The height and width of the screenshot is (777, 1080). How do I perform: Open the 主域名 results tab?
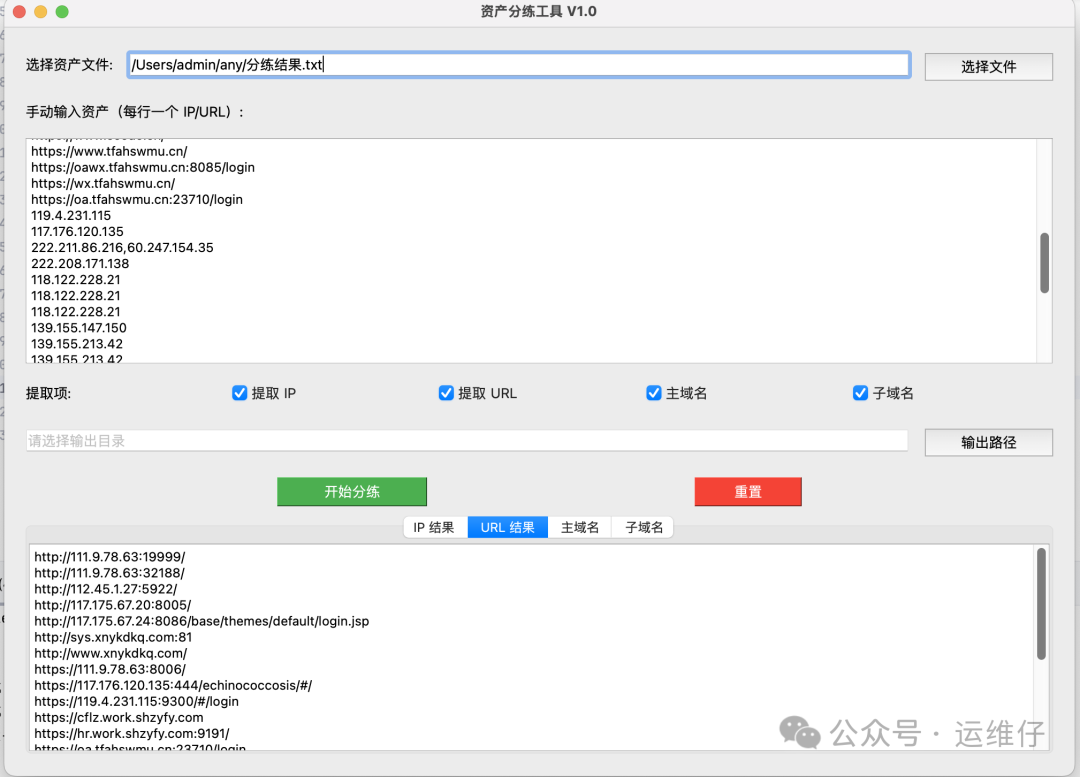(x=580, y=527)
